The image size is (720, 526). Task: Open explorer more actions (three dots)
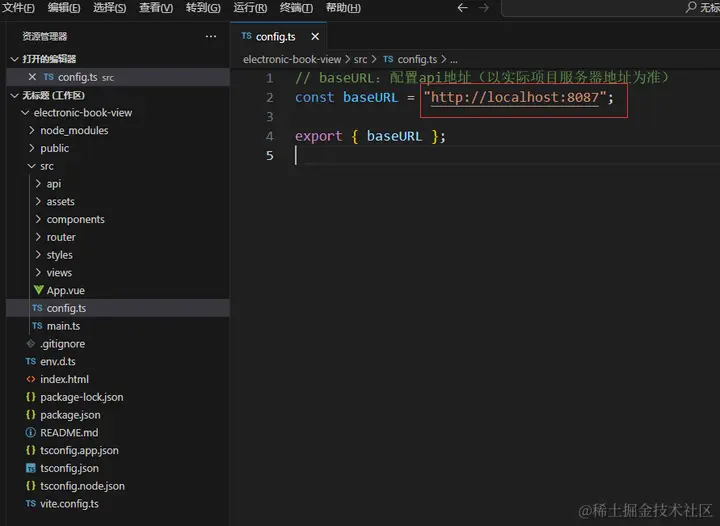click(x=211, y=36)
